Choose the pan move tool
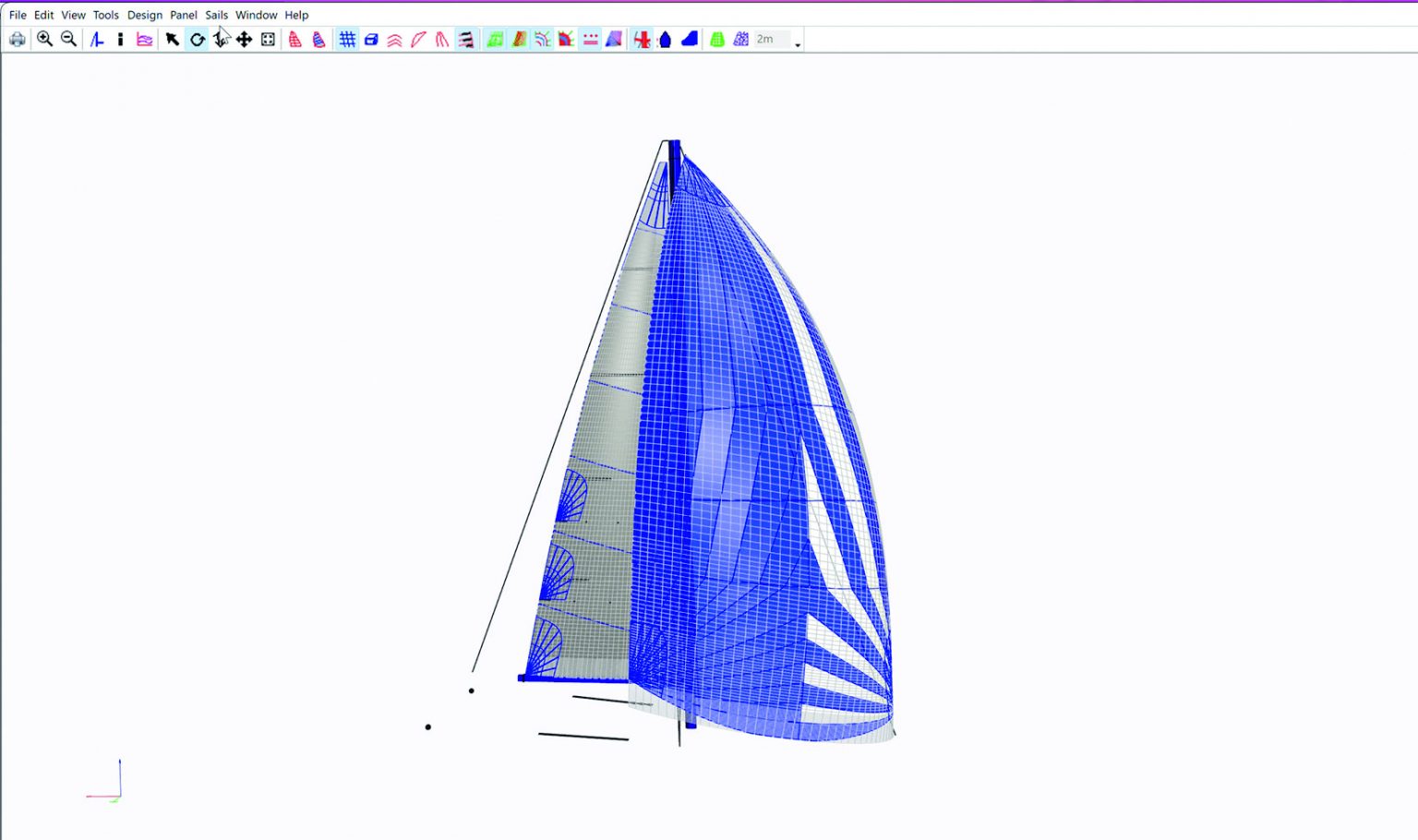 tap(244, 39)
